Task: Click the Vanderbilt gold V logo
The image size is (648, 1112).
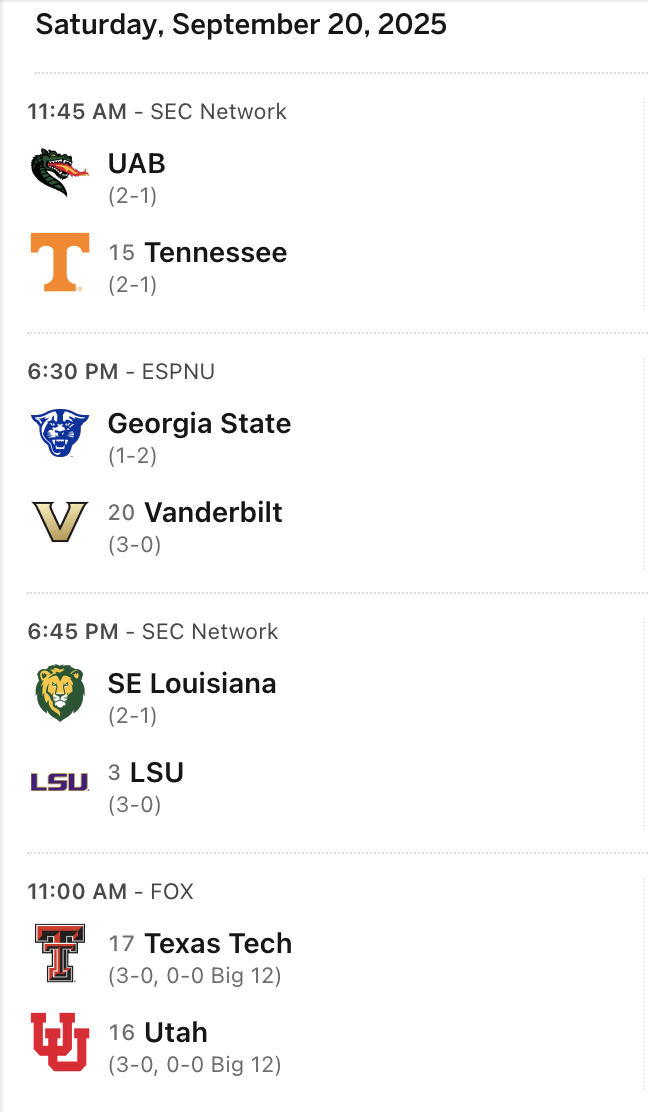Action: (x=60, y=522)
